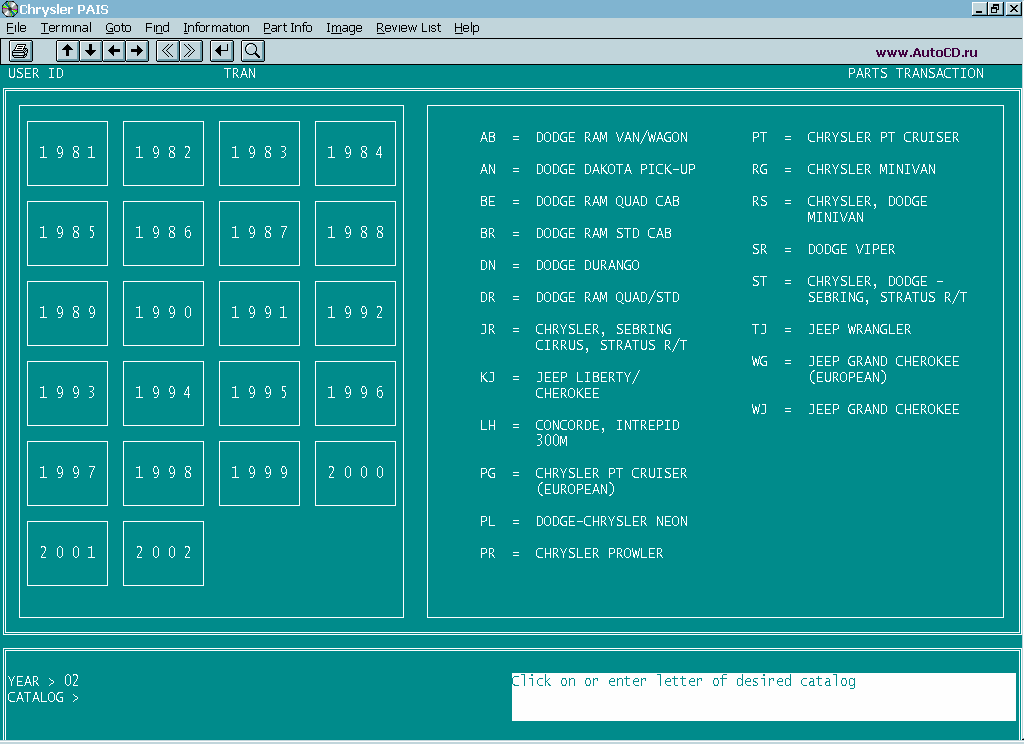
Task: Open the Review List menu
Action: click(x=408, y=27)
